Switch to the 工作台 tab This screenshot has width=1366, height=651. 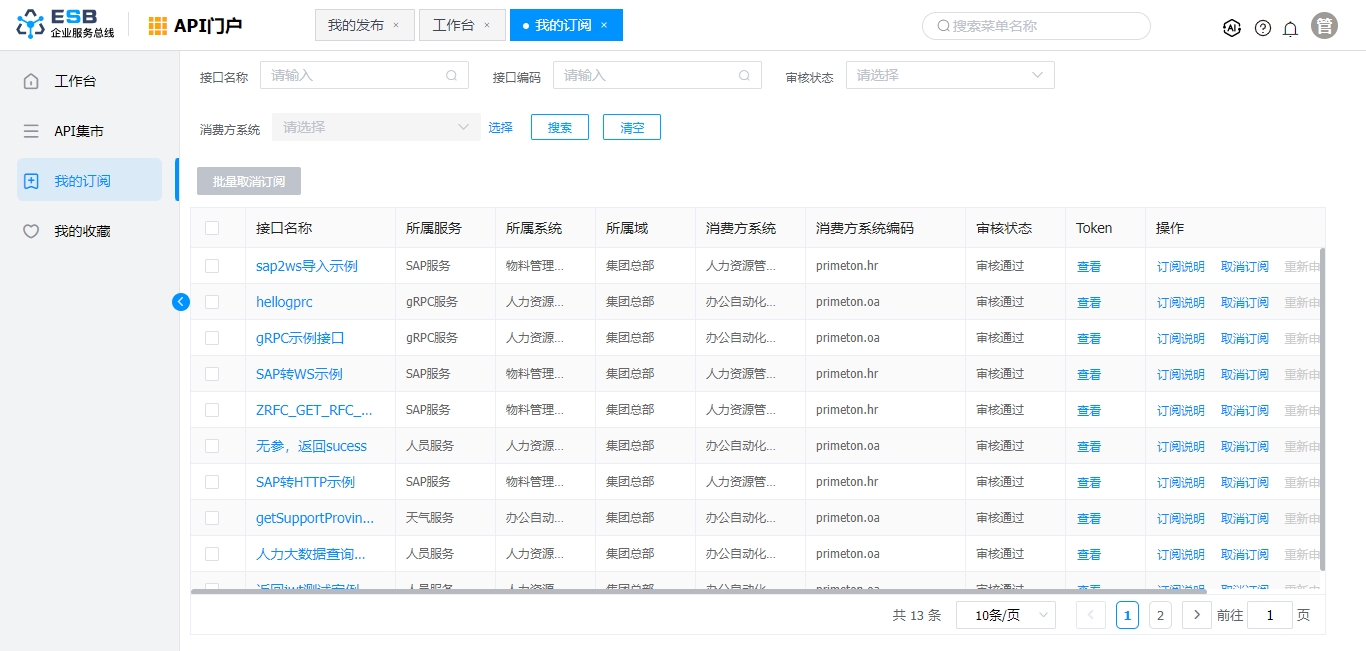tap(453, 25)
